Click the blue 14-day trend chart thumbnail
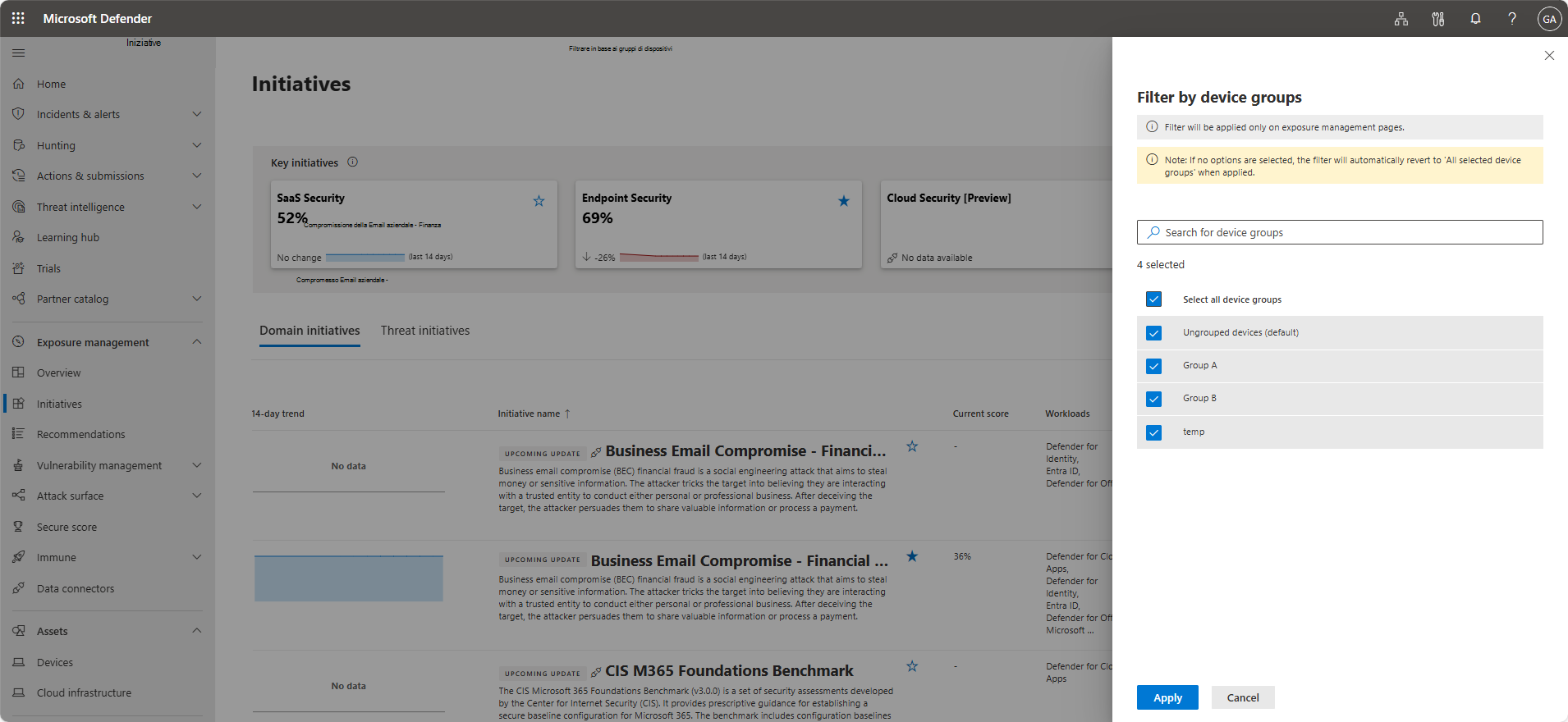This screenshot has width=1568, height=722. (x=349, y=578)
